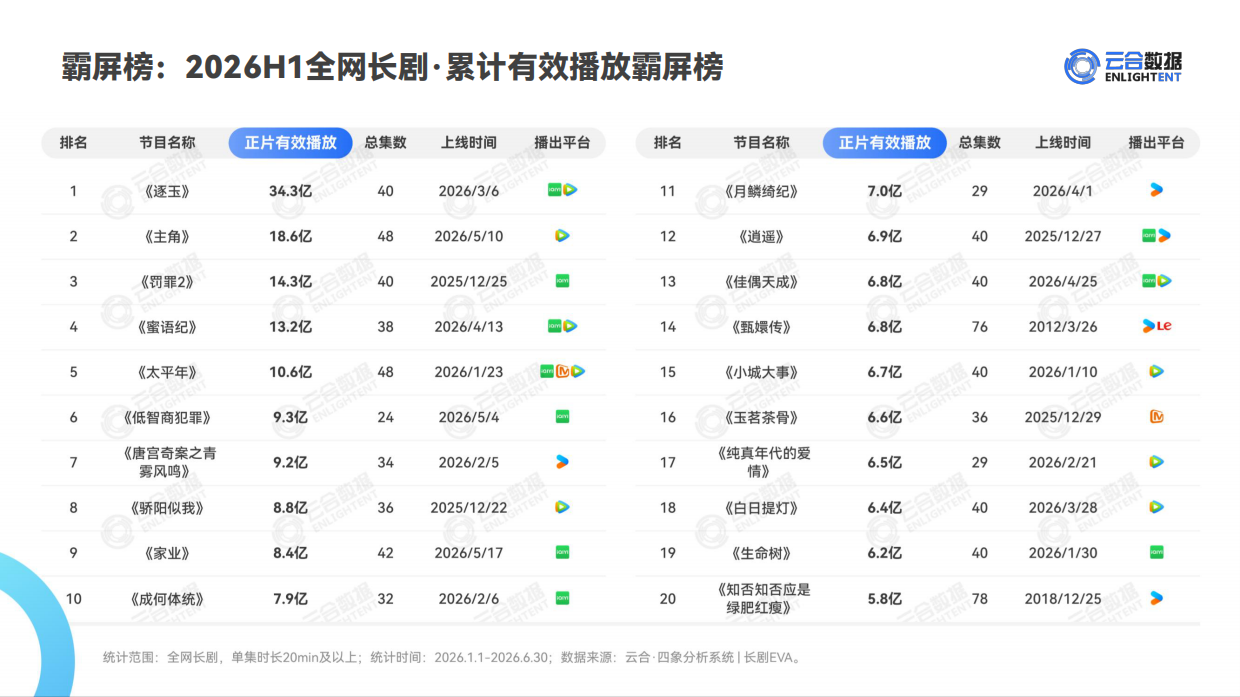Click the Youku icon in 甄嬛传 row

click(x=1149, y=326)
